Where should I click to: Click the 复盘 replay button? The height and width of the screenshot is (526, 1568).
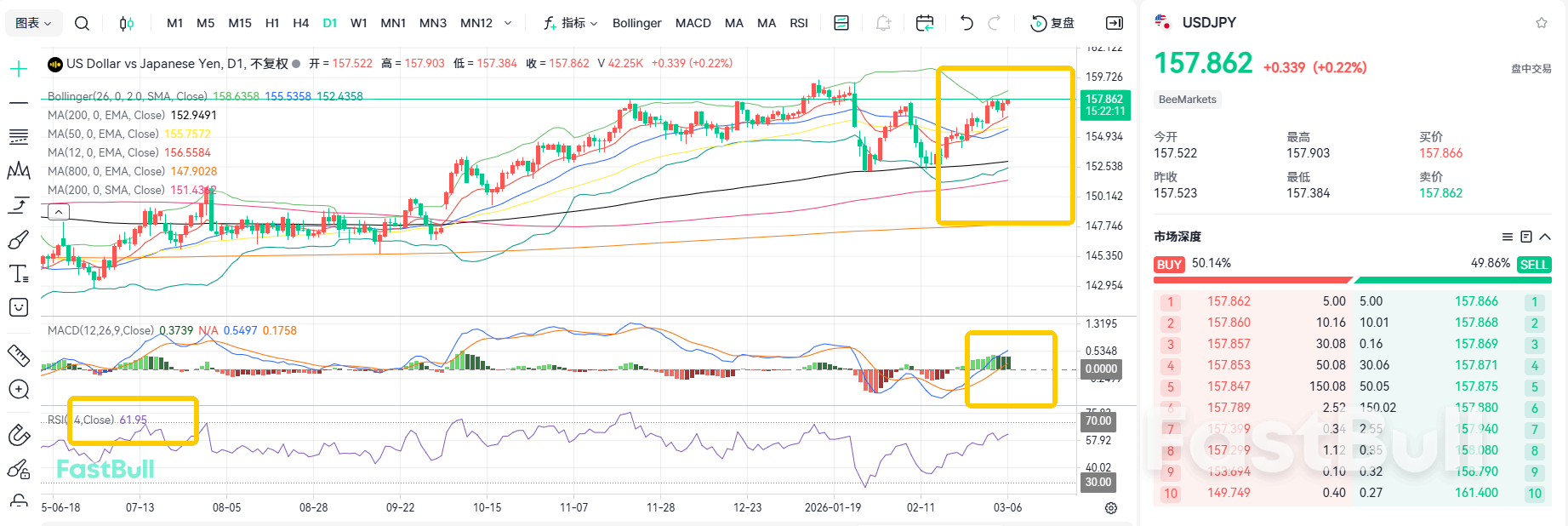click(1052, 23)
